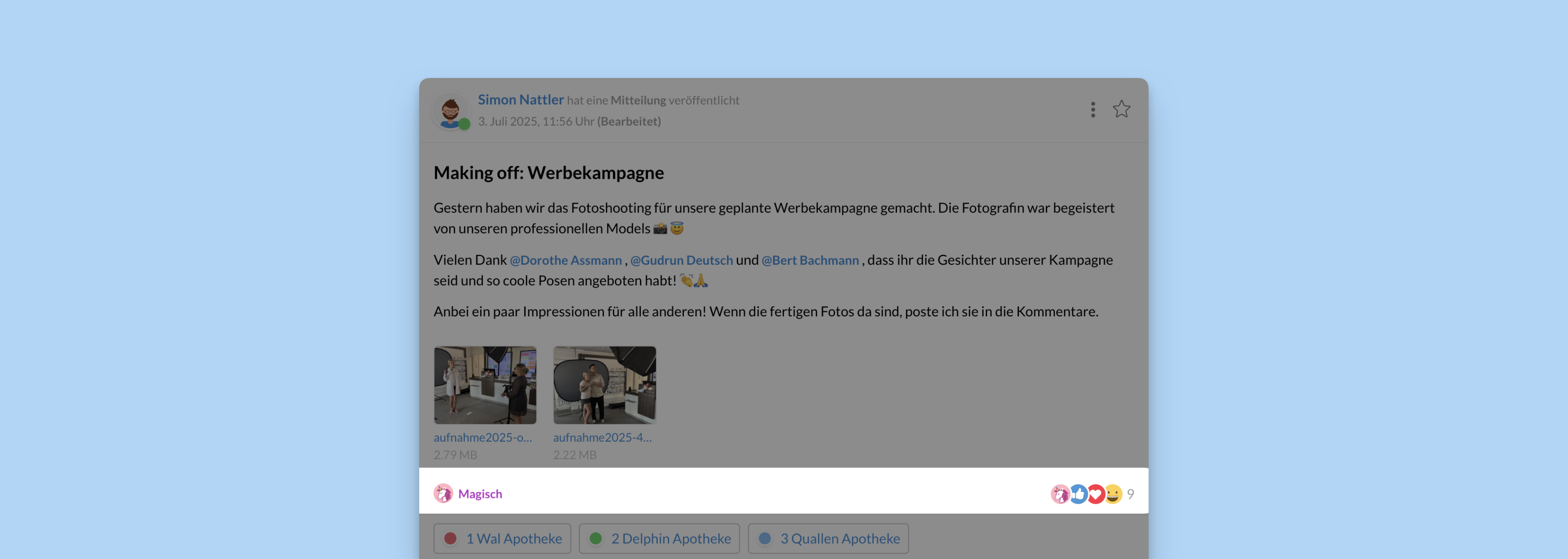
Task: Open first photo thumbnail aufnahme2025-o
Action: [x=484, y=385]
